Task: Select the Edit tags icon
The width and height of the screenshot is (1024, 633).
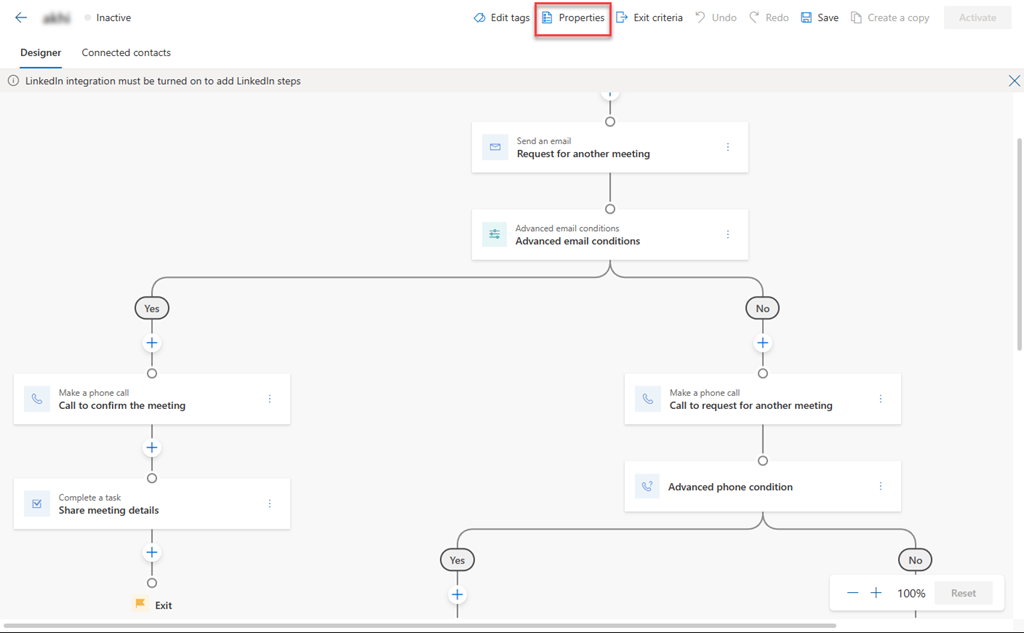Action: [479, 17]
